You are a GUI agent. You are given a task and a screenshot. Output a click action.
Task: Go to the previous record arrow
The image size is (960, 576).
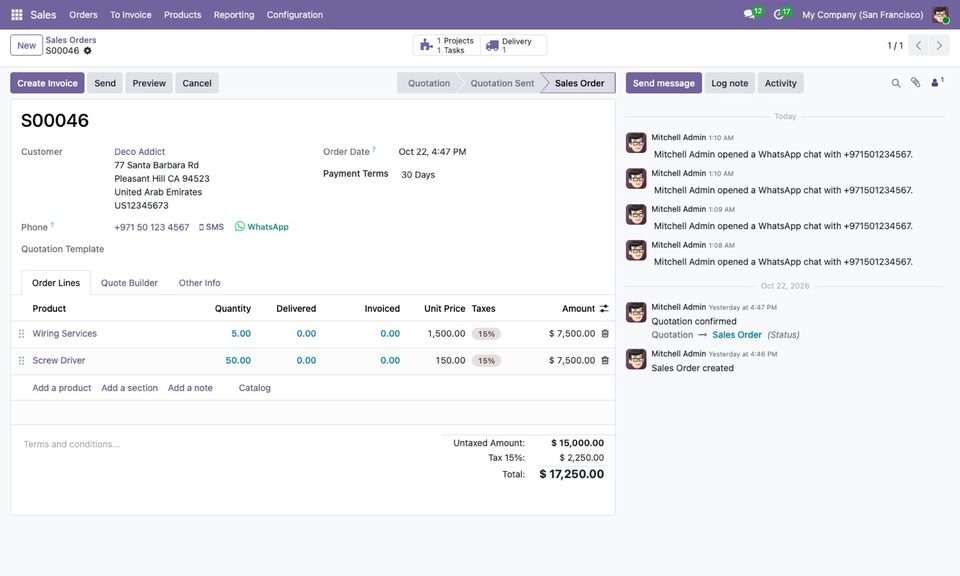tap(918, 45)
